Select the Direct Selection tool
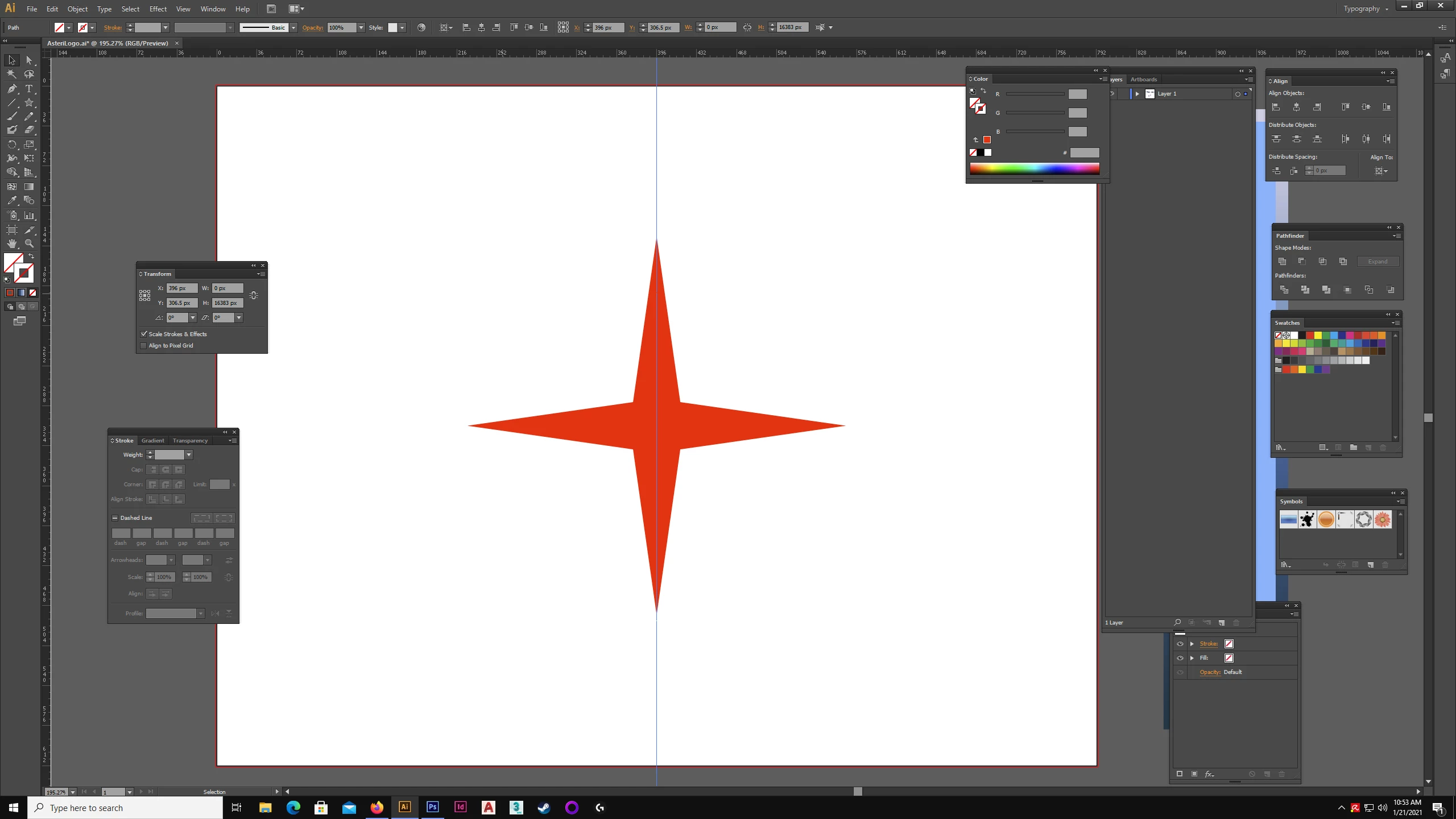The image size is (1456, 819). point(29,60)
